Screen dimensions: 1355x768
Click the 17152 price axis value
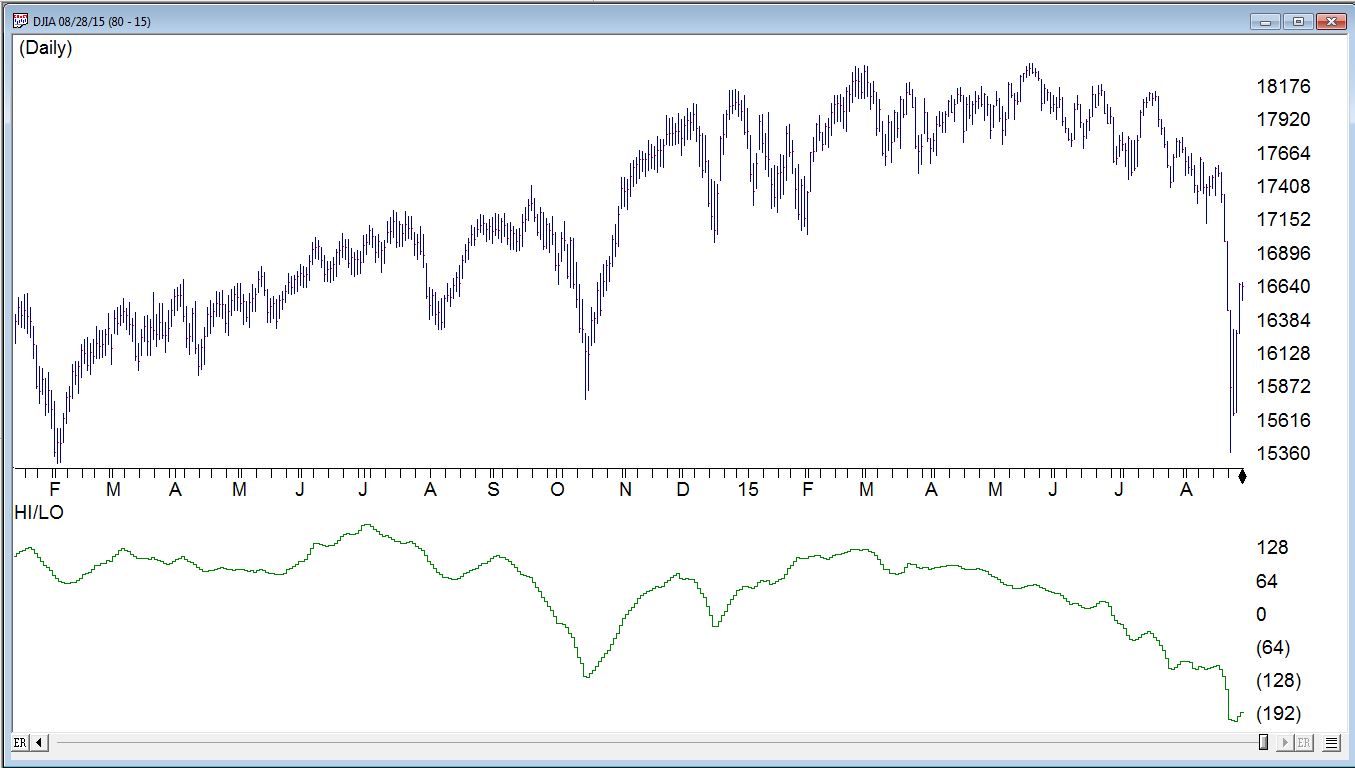coord(1284,220)
